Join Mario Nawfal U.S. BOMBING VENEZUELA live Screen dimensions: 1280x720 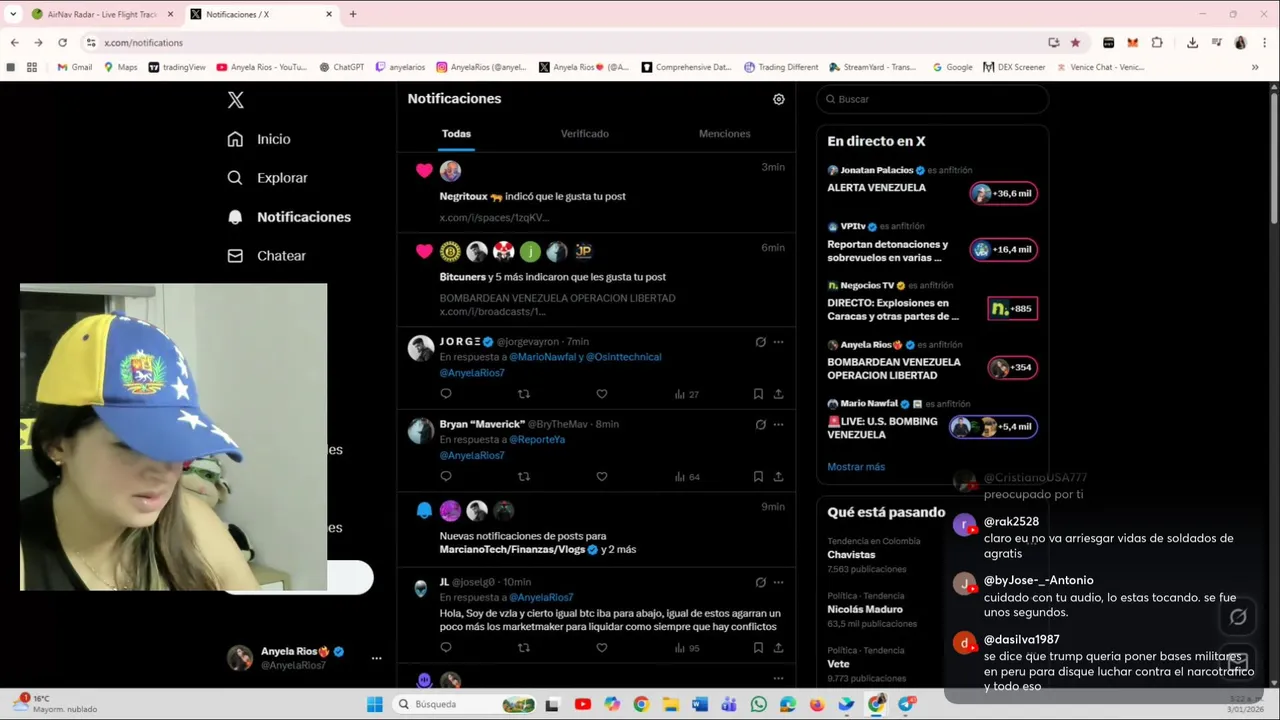pos(993,427)
